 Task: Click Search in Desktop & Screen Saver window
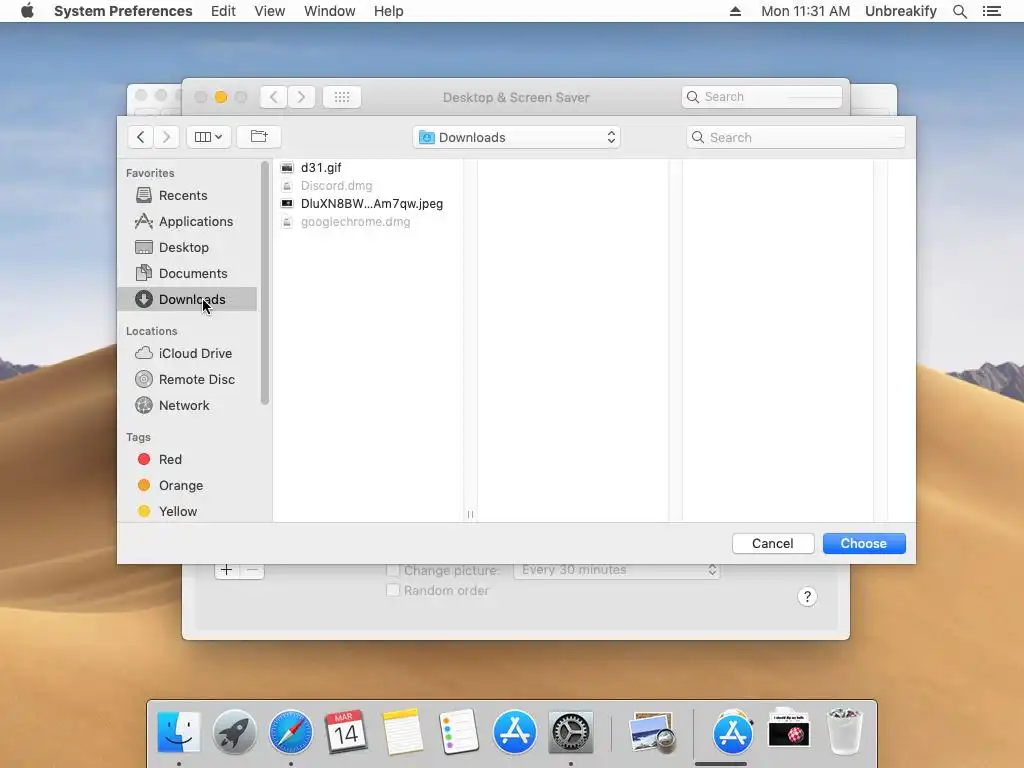pyautogui.click(x=761, y=97)
